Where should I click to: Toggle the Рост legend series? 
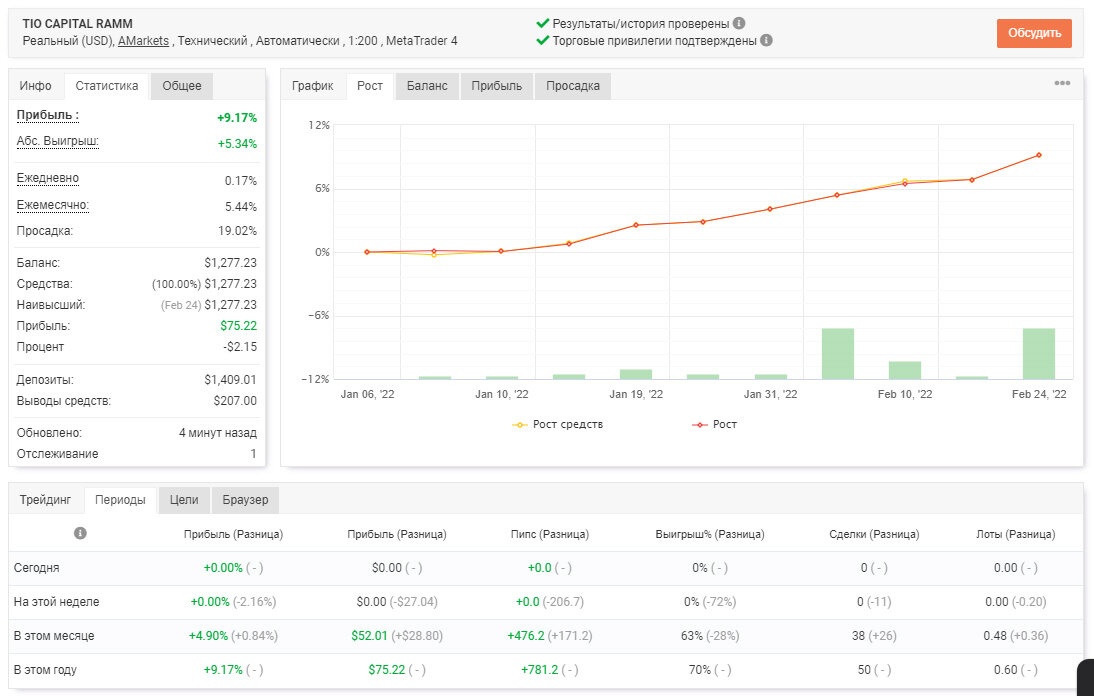click(714, 424)
